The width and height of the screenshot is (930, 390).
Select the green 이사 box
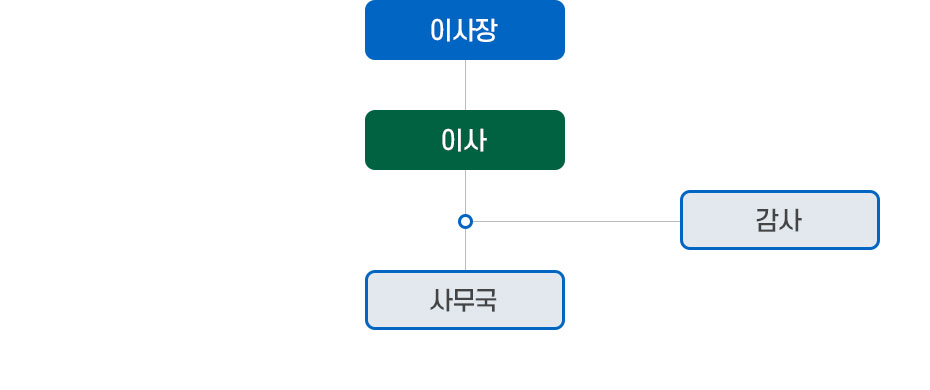pyautogui.click(x=464, y=140)
